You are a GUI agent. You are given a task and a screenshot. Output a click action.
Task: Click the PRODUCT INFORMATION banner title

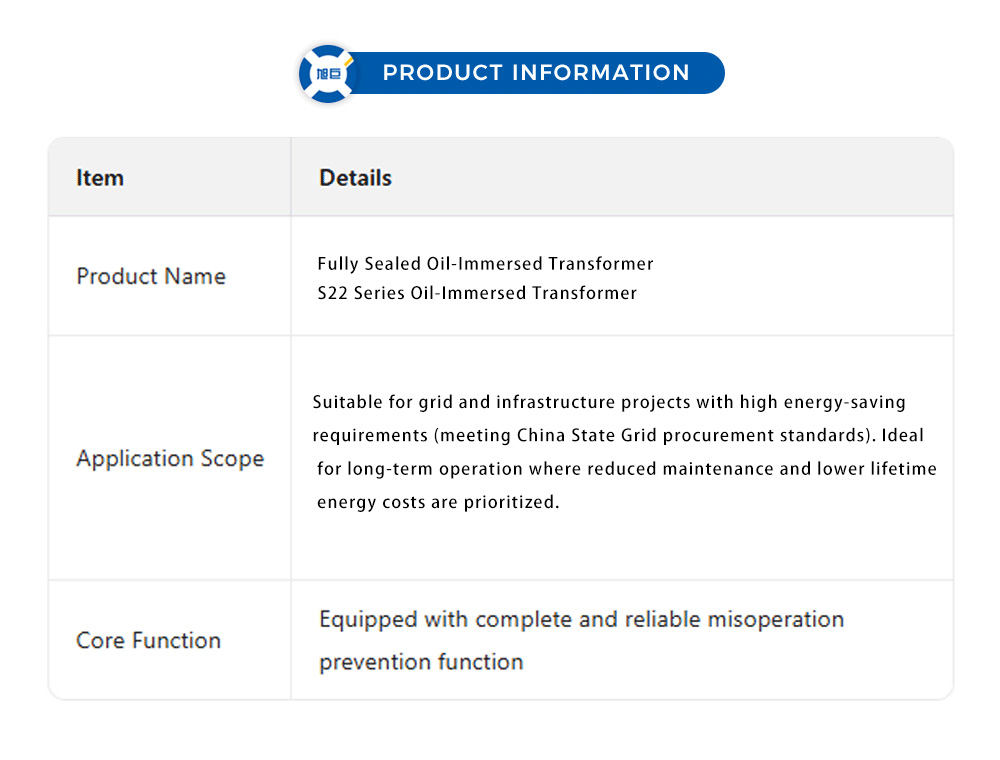[x=536, y=73]
